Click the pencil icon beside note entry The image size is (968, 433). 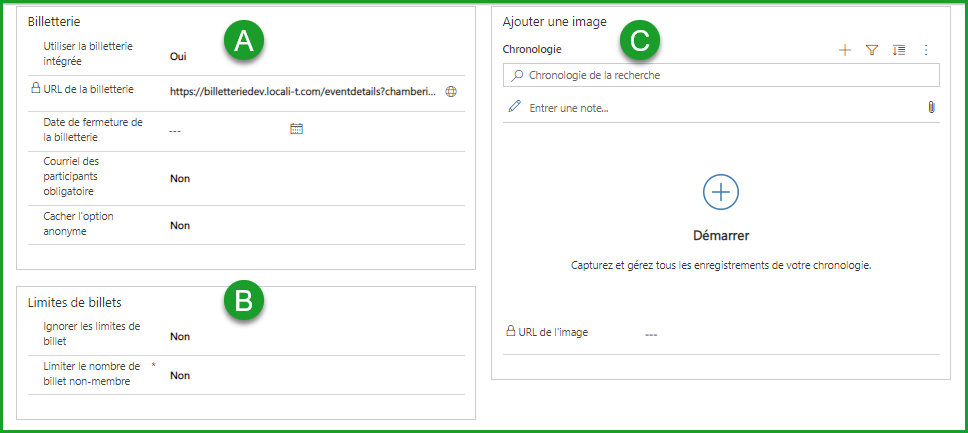(x=515, y=107)
